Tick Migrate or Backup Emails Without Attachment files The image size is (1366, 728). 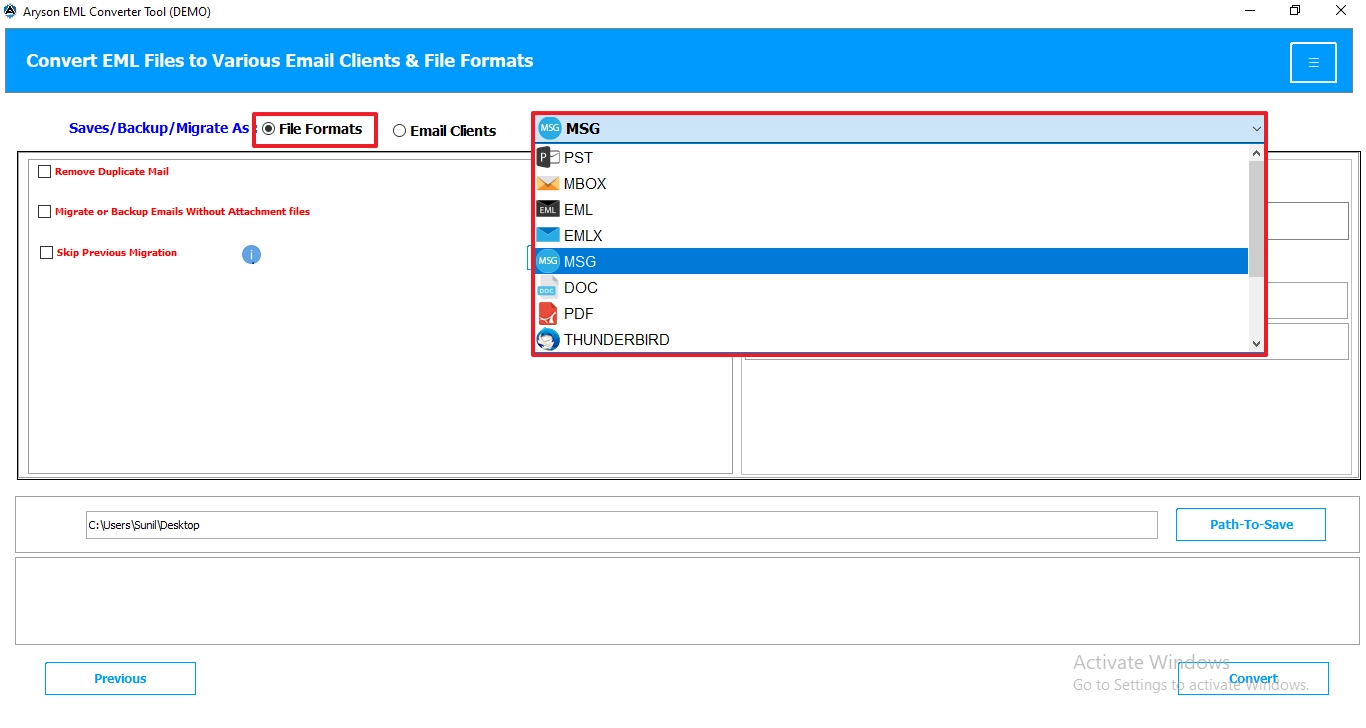pyautogui.click(x=44, y=212)
